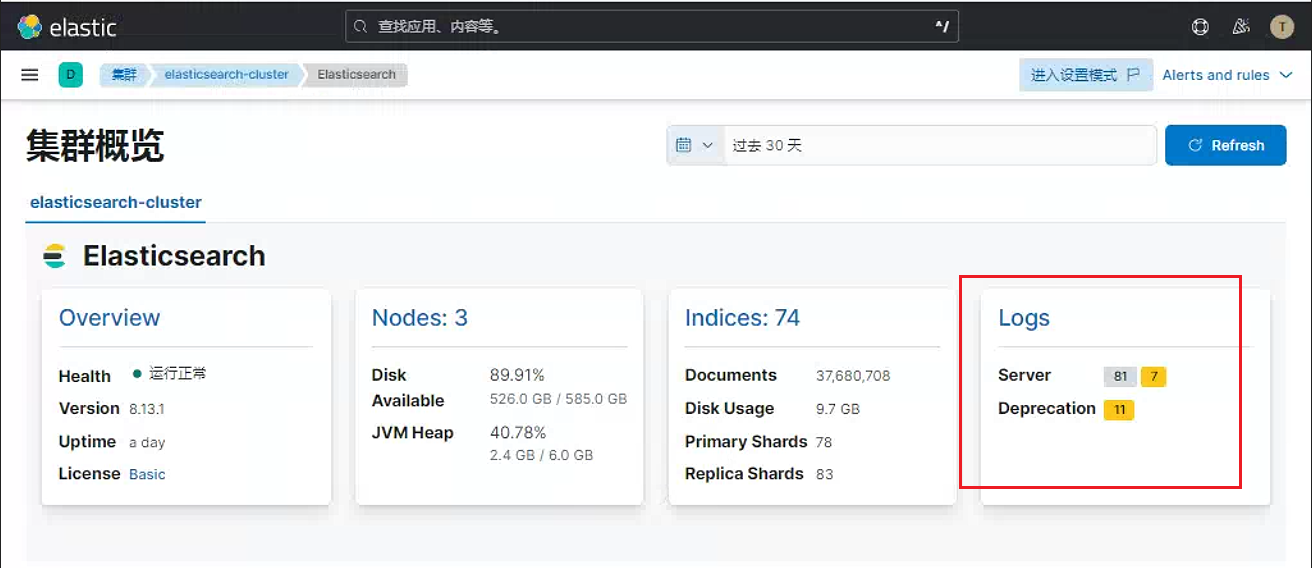Click 进入设置模式 setup mode button

1086,75
